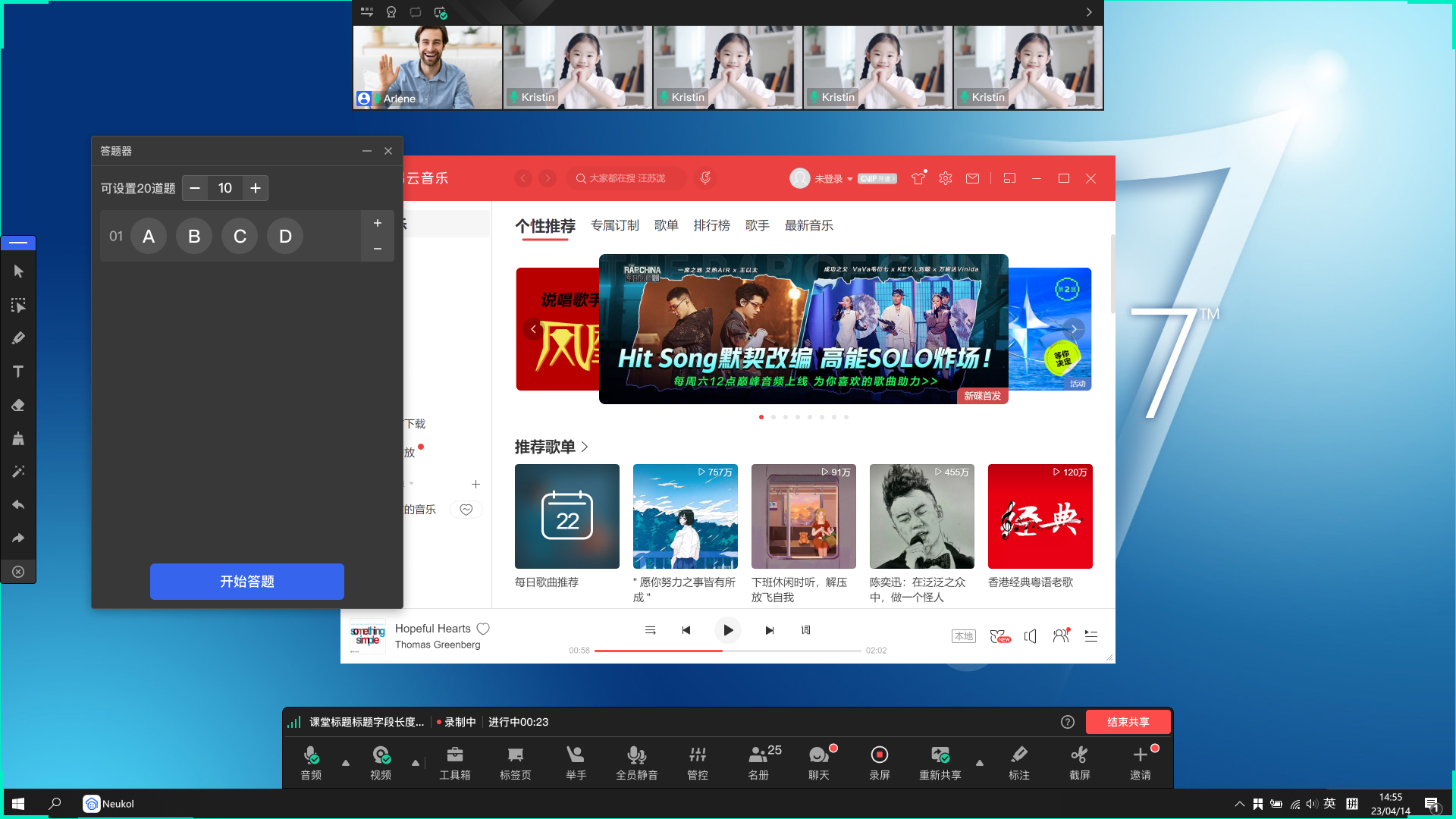This screenshot has width=1456, height=819.
Task: Click the 开始答题 button
Action: pyautogui.click(x=247, y=582)
